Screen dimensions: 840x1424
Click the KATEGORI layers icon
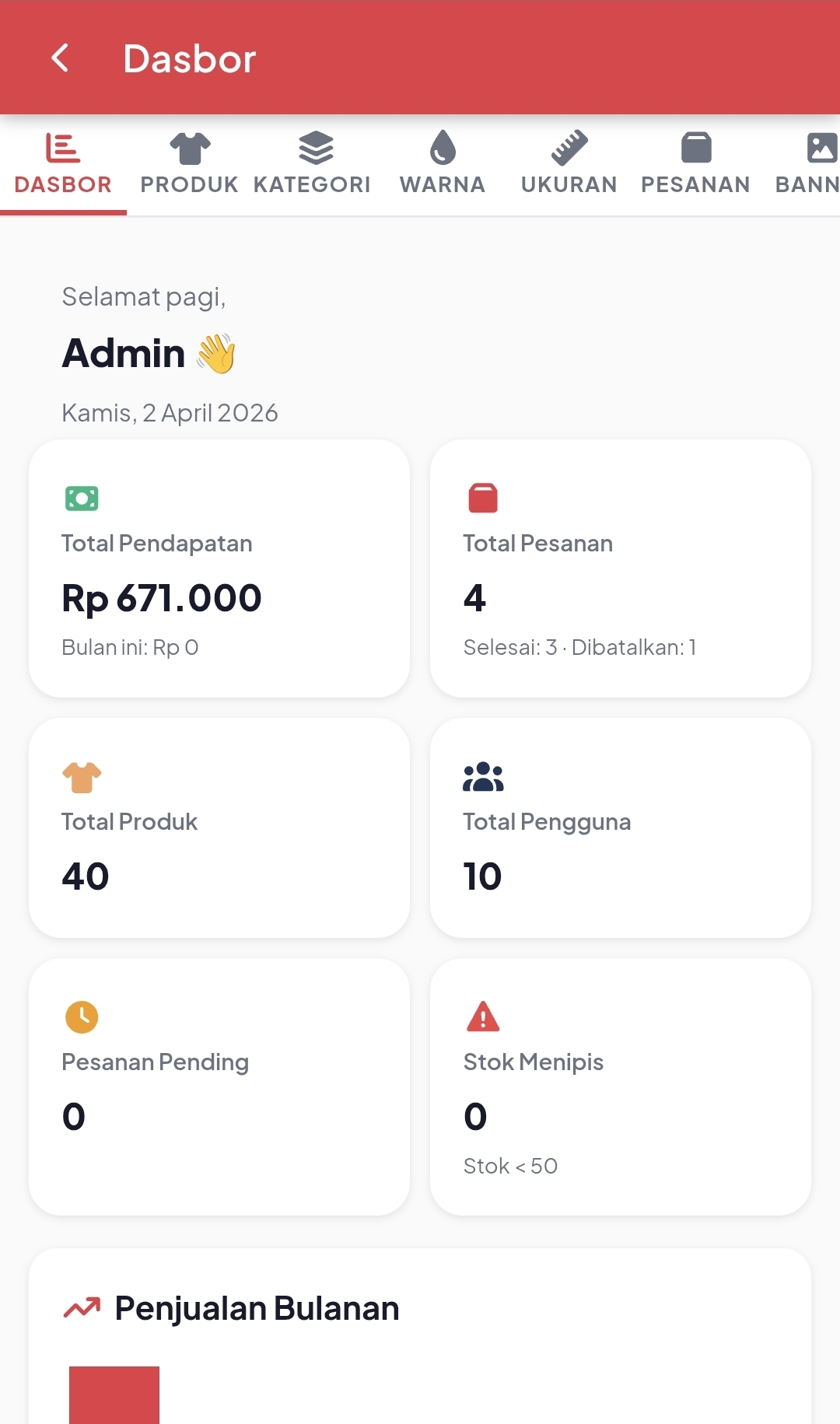tap(313, 146)
